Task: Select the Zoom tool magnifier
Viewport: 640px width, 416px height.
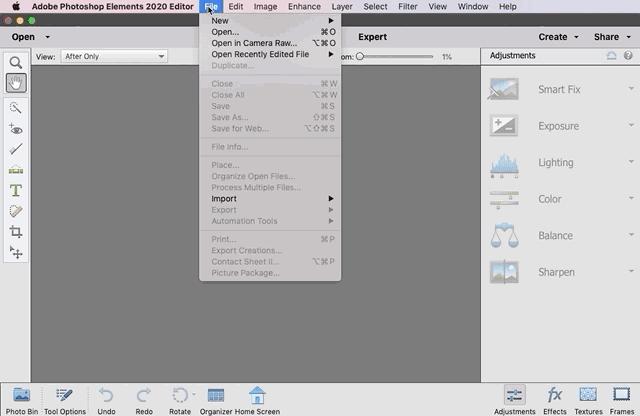Action: pos(16,62)
